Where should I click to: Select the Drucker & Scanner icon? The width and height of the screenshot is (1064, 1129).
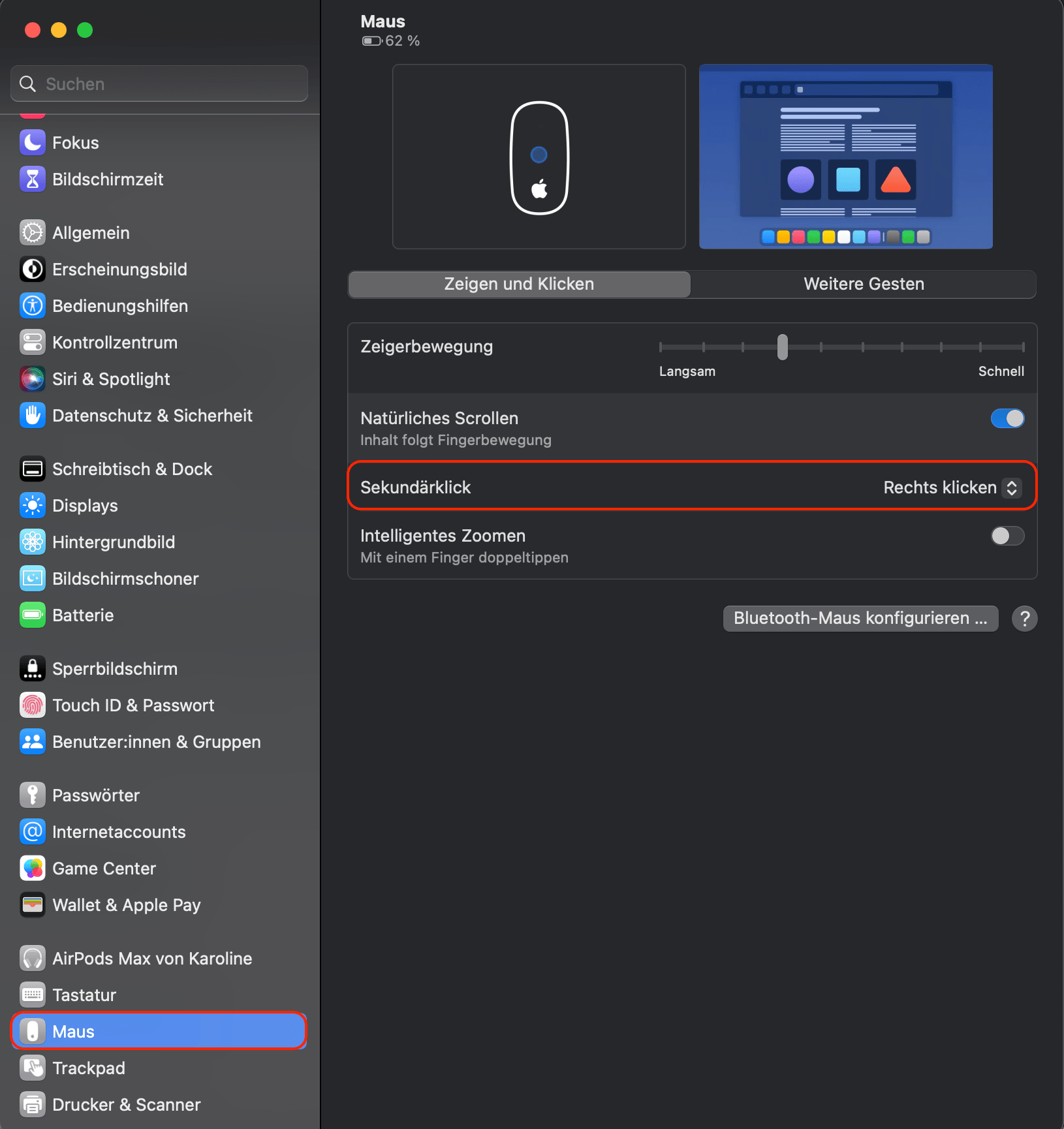point(33,1104)
